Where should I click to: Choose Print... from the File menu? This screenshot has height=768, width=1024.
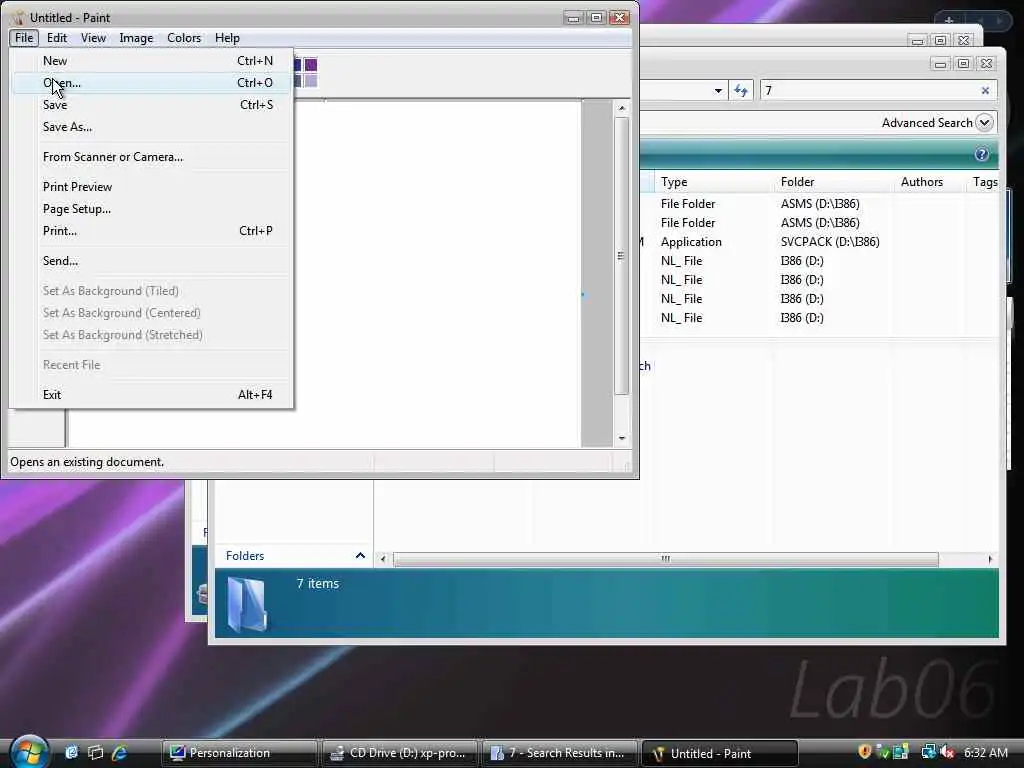coord(152,231)
